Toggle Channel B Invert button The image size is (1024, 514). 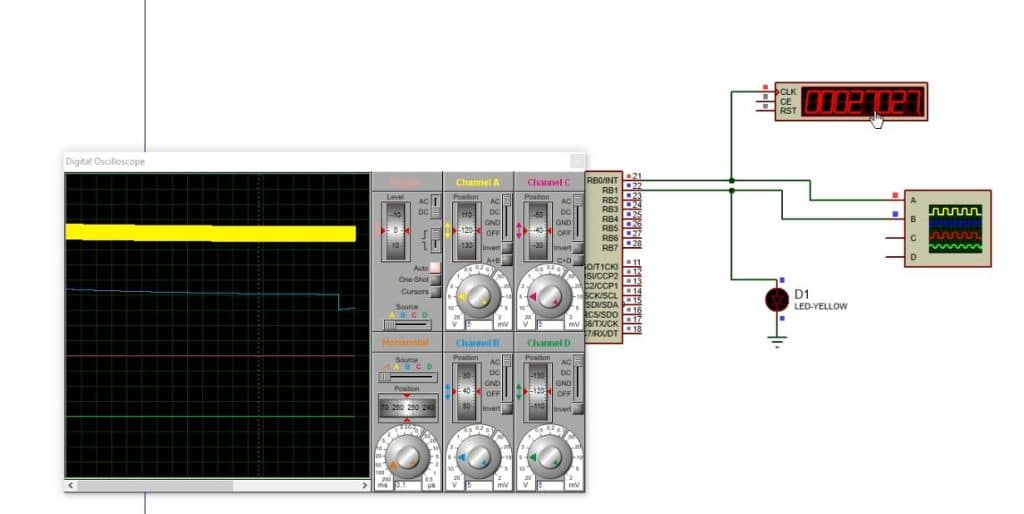[x=507, y=408]
